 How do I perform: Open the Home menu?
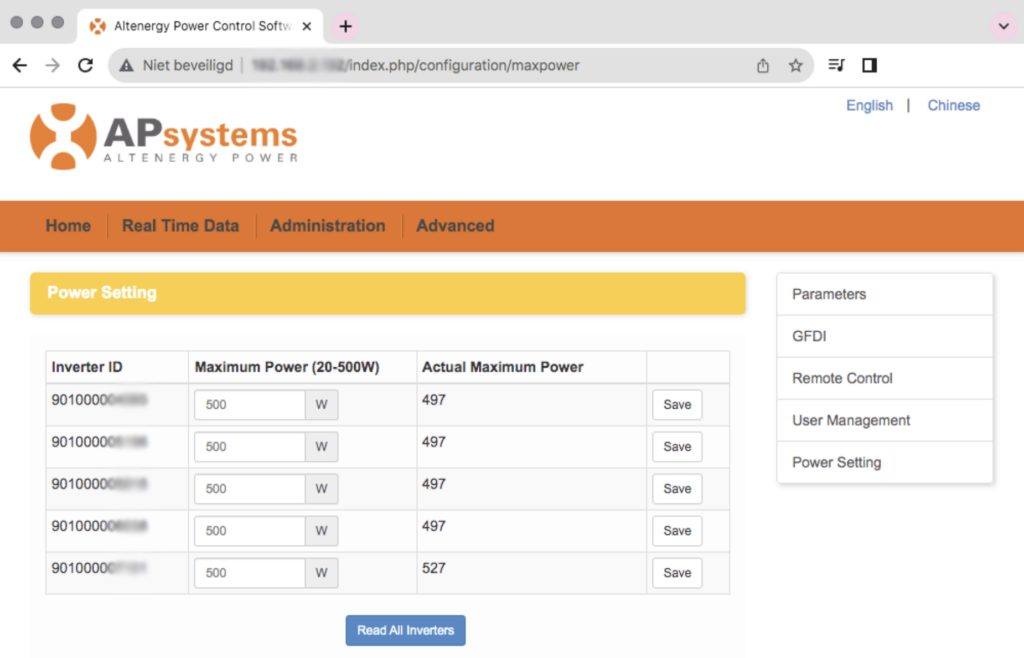68,226
